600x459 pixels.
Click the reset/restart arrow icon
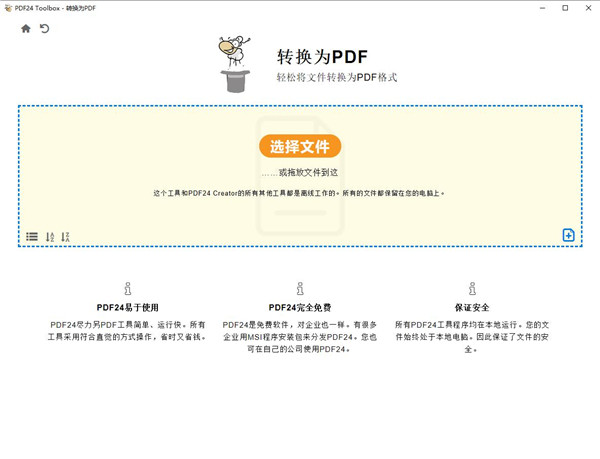coord(44,29)
